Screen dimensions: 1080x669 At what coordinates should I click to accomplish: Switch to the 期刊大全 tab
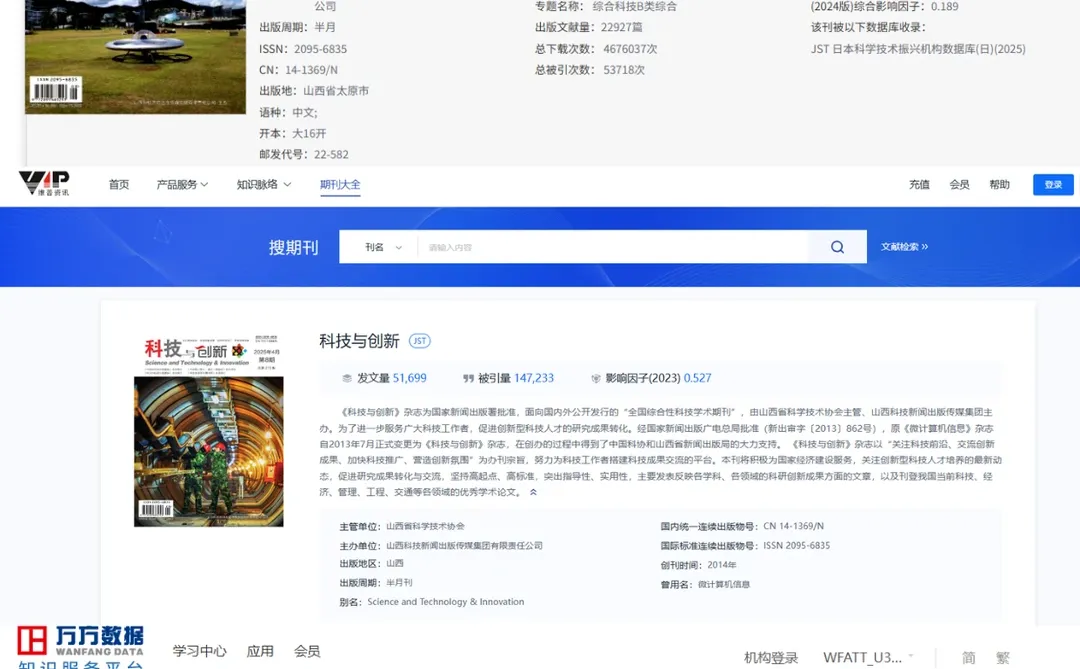(340, 184)
